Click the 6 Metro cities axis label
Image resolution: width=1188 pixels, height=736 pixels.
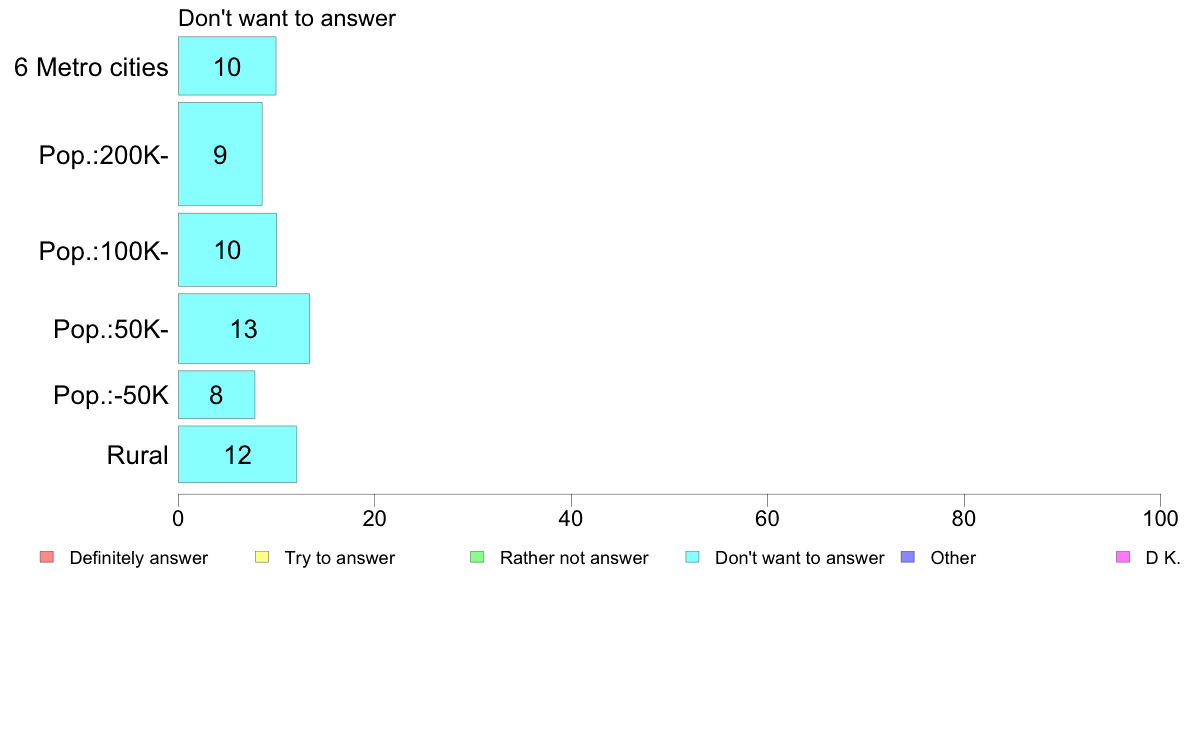pos(91,68)
